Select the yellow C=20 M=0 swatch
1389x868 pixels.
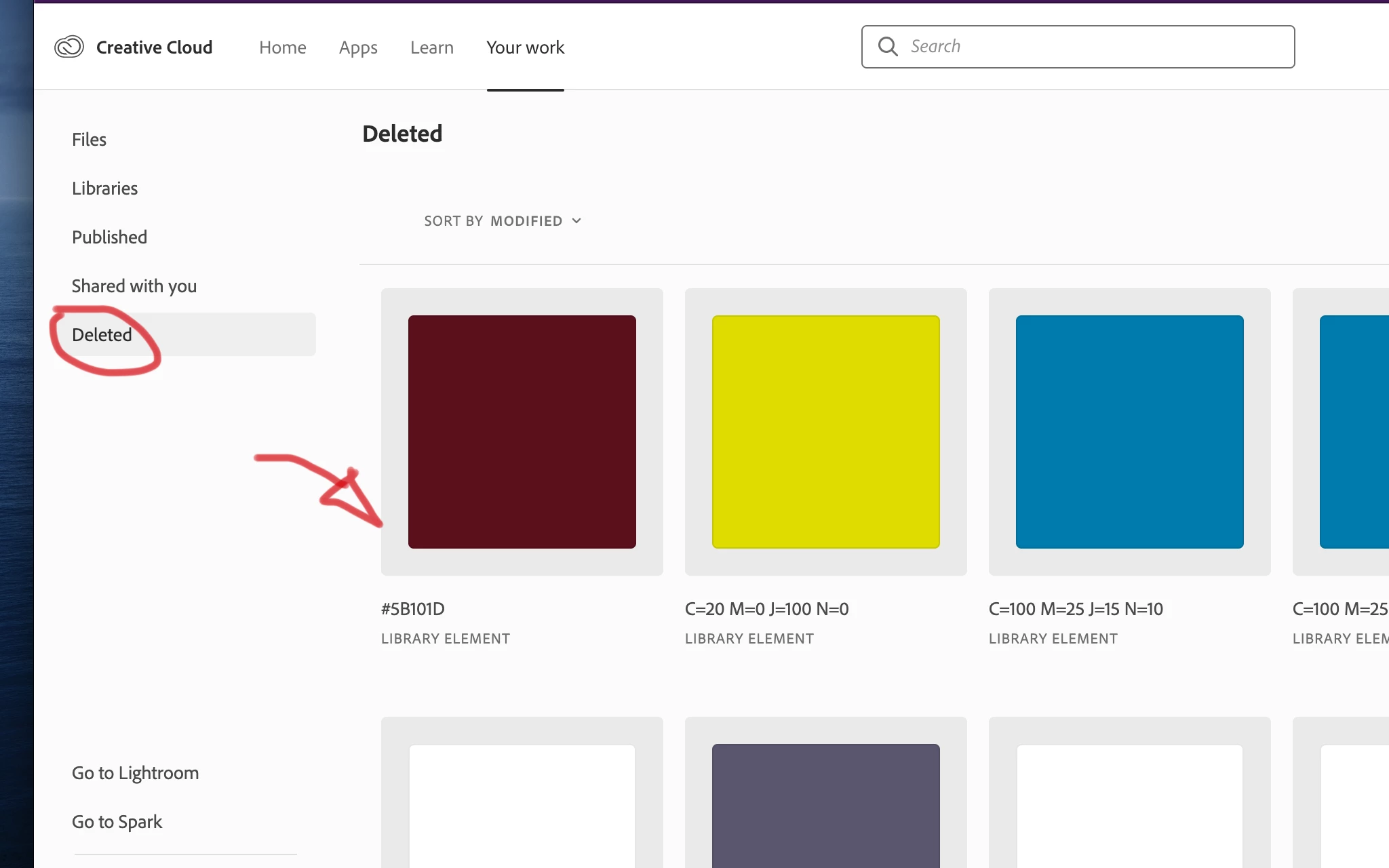tap(825, 432)
